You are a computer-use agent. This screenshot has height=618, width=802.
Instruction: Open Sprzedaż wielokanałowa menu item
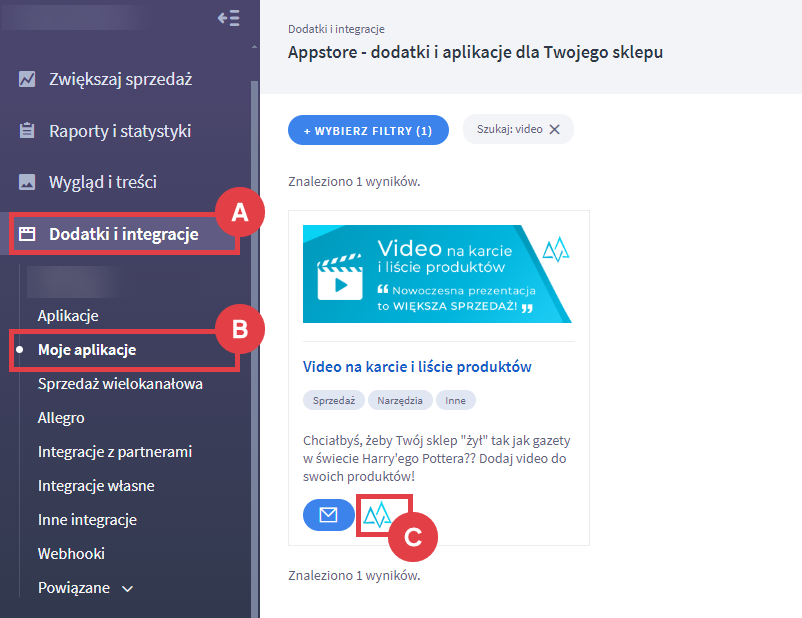pos(120,384)
